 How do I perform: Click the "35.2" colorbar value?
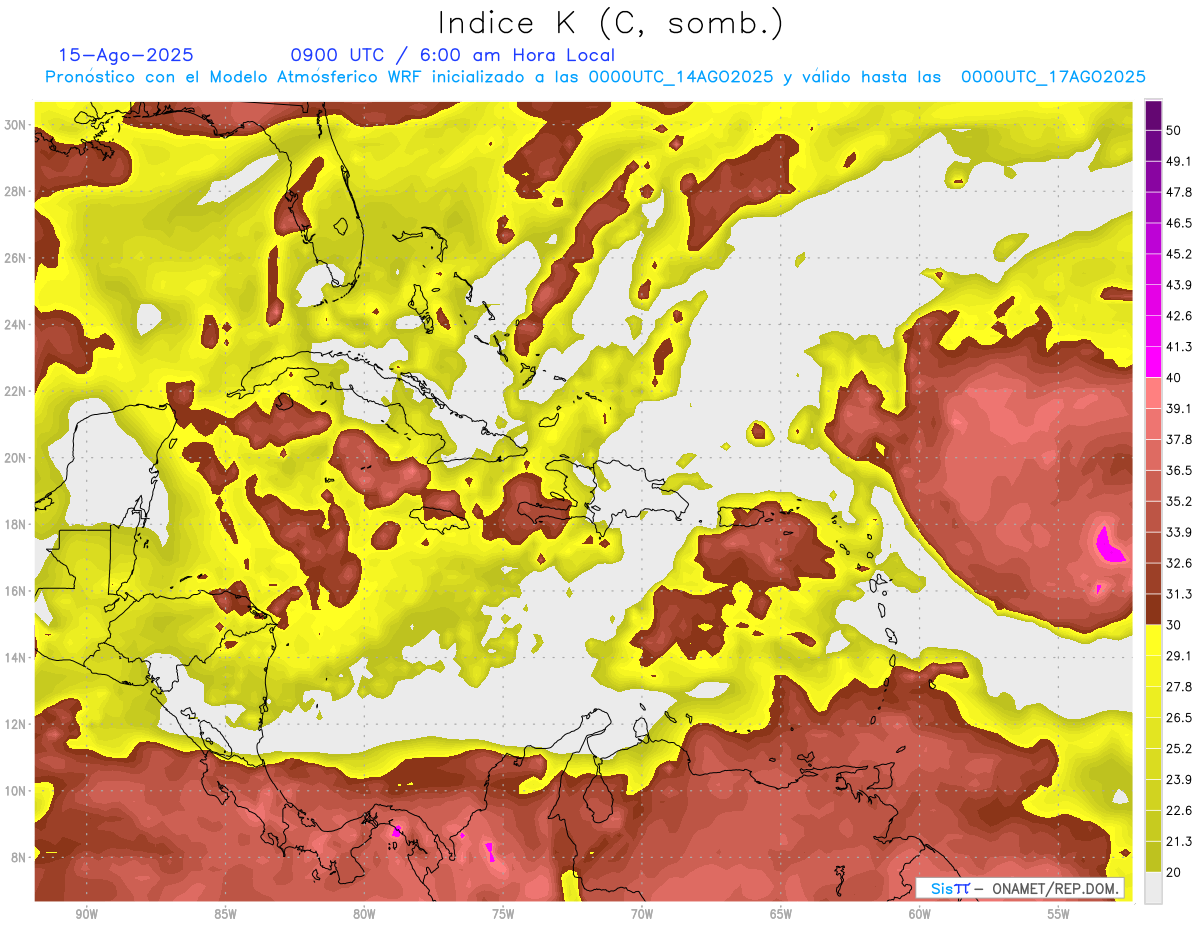tap(1178, 501)
